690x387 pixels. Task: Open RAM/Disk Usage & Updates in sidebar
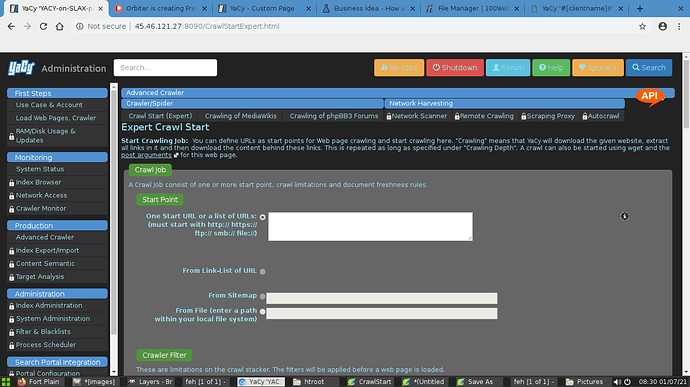click(45, 136)
